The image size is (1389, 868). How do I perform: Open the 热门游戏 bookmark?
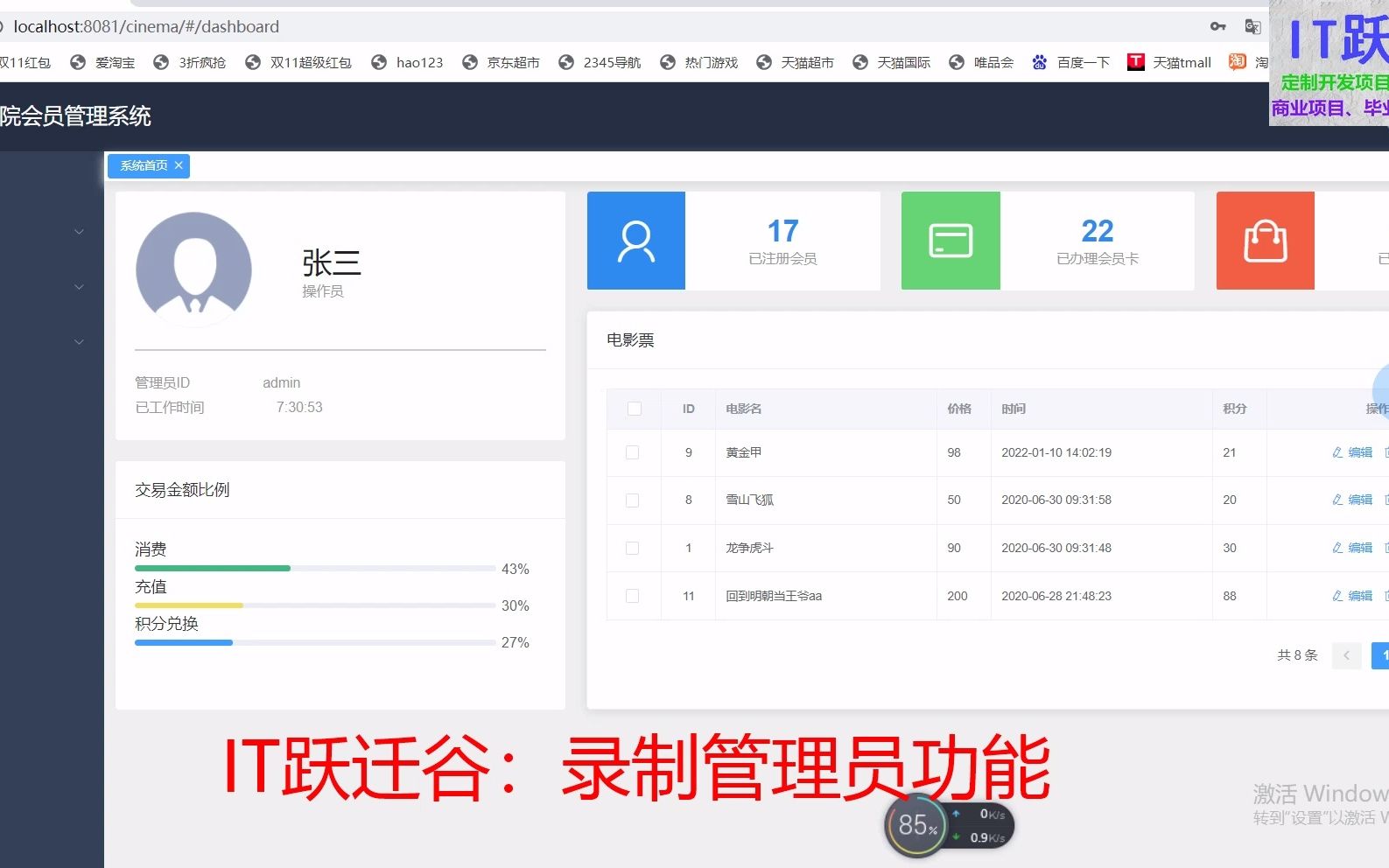click(x=699, y=62)
